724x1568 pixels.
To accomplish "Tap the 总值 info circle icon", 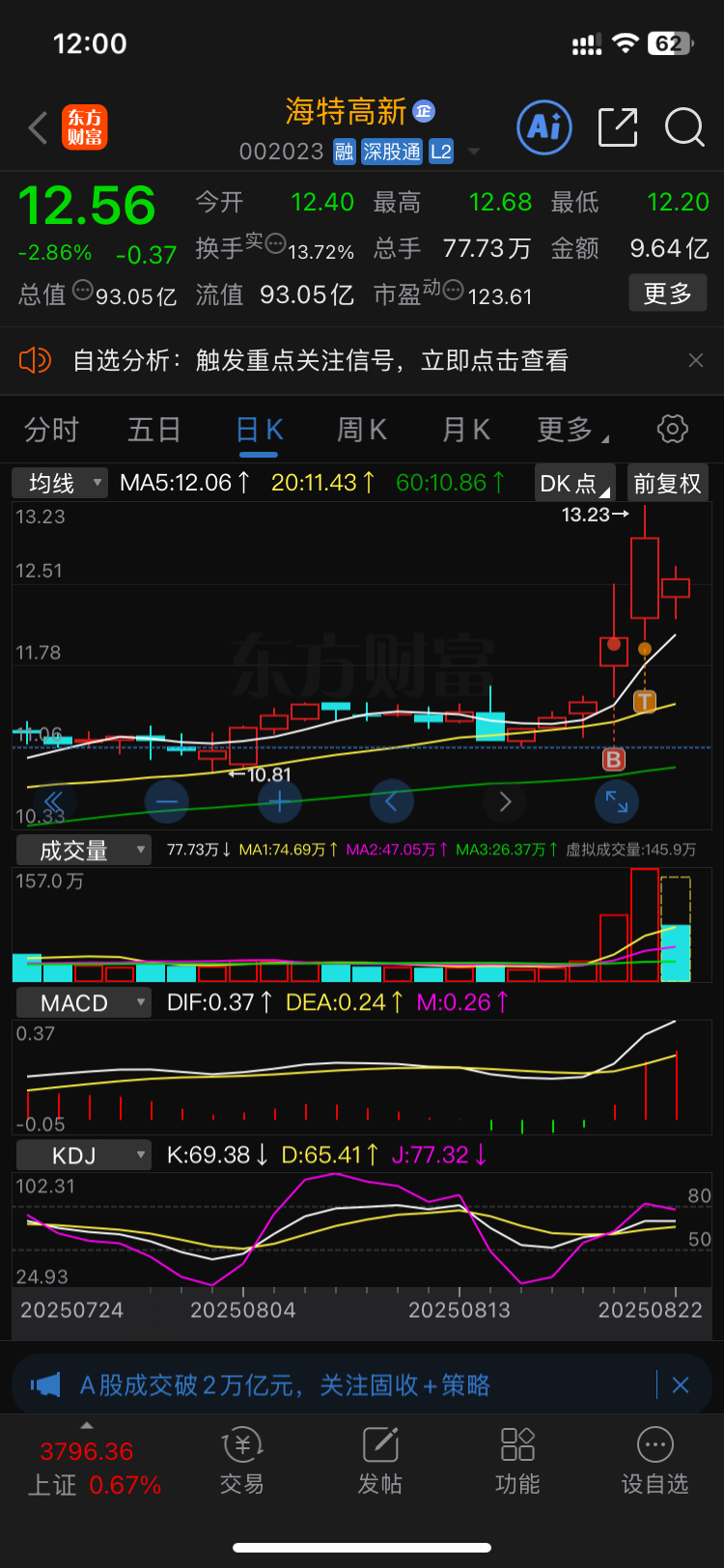I will [83, 288].
